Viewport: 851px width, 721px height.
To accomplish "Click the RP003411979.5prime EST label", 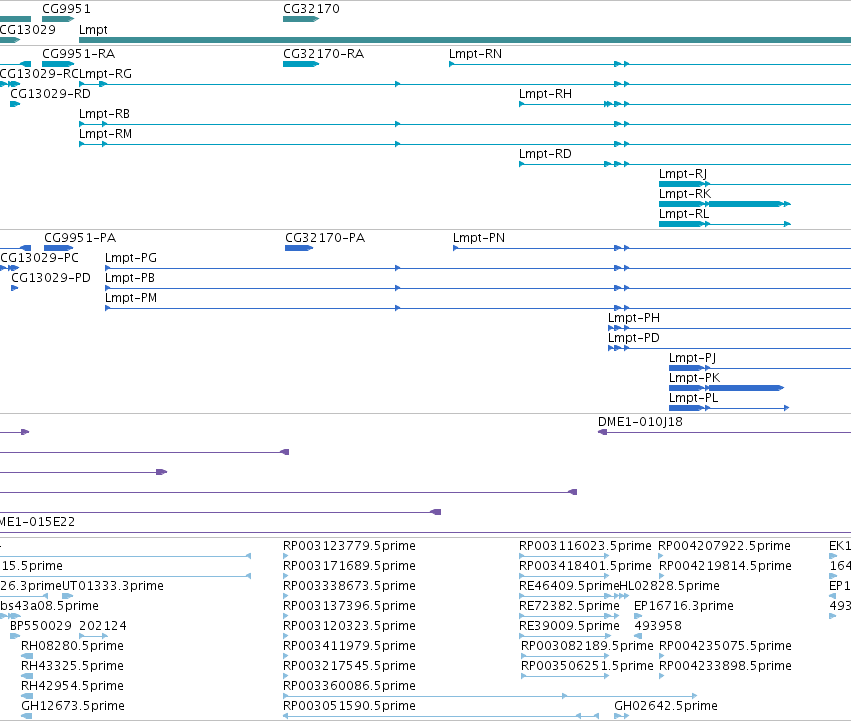I will 349,646.
